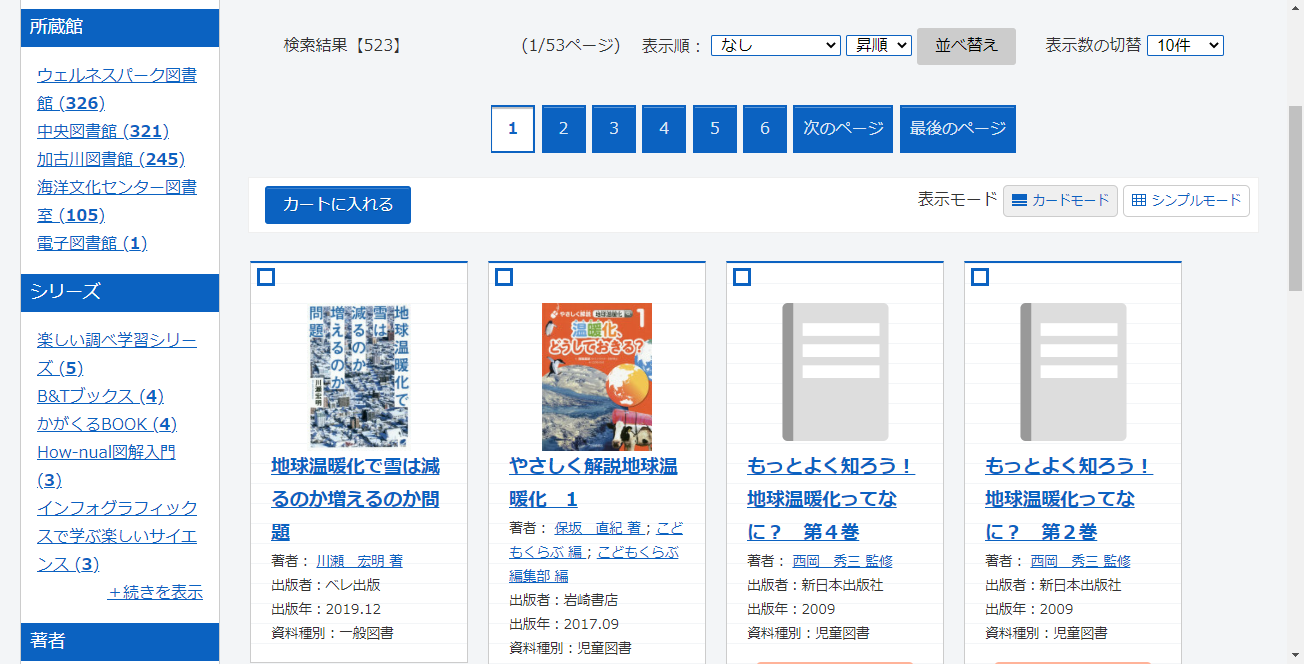This screenshot has height=664, width=1304.
Task: Select the カードモード display icon
Action: pos(1060,200)
